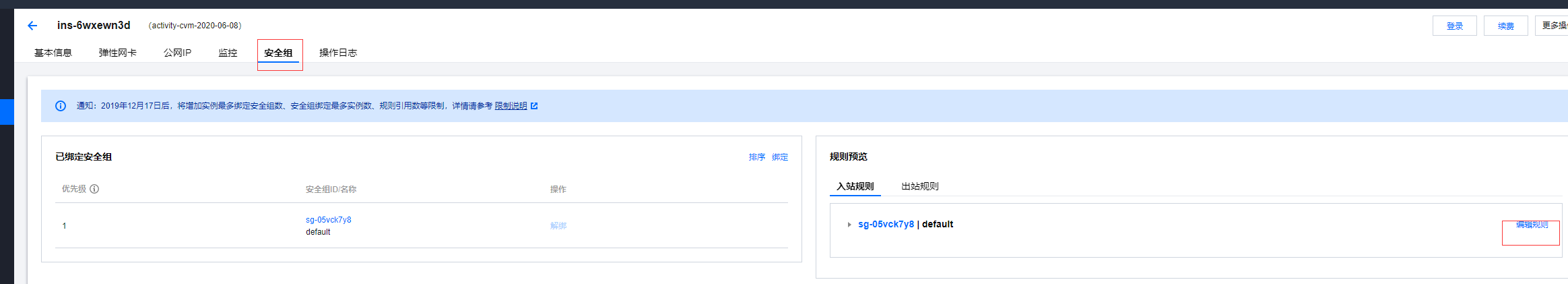The height and width of the screenshot is (284, 1568).
Task: Go to the 监控 tab
Action: click(x=228, y=53)
